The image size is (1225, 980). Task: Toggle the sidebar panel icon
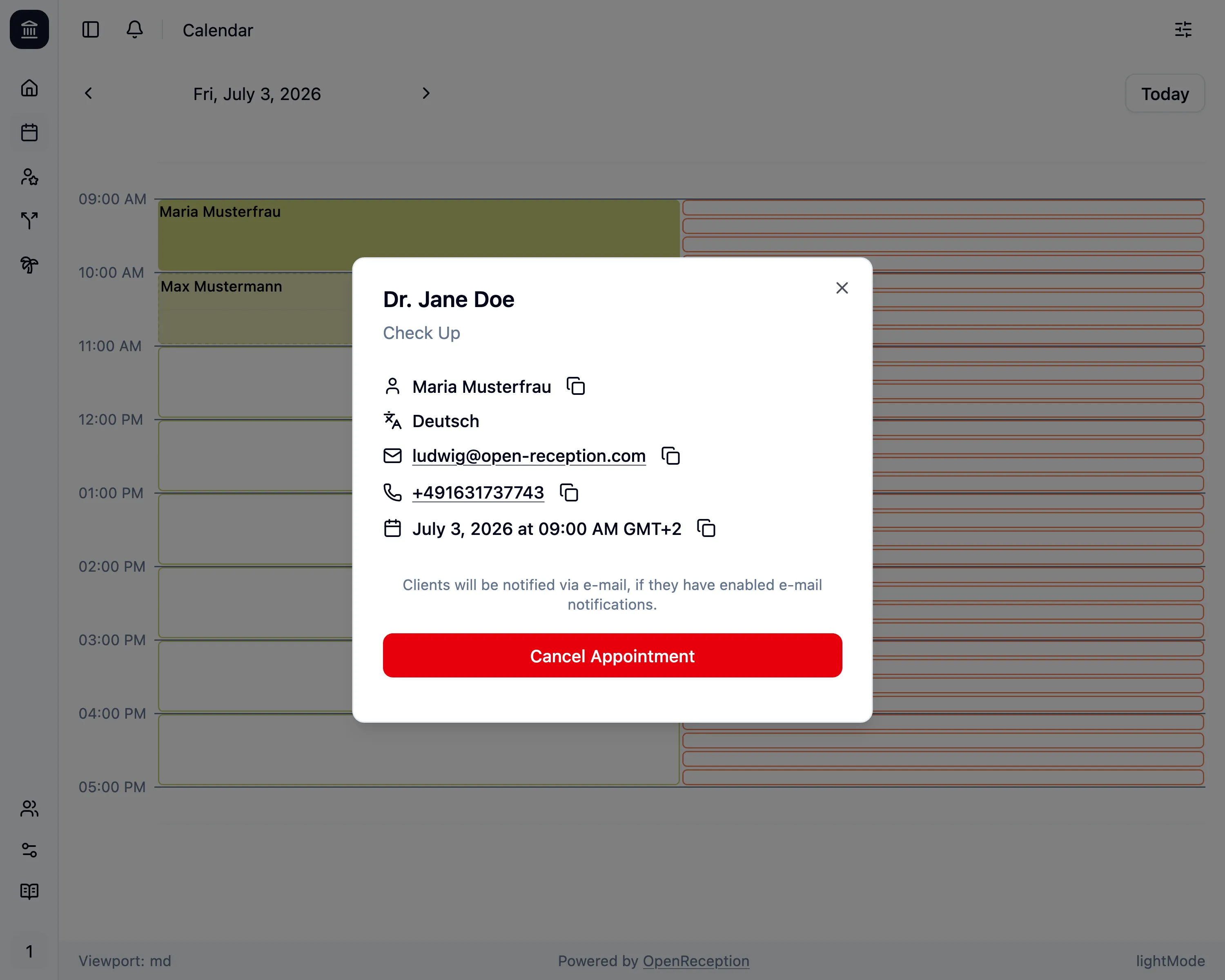click(90, 29)
